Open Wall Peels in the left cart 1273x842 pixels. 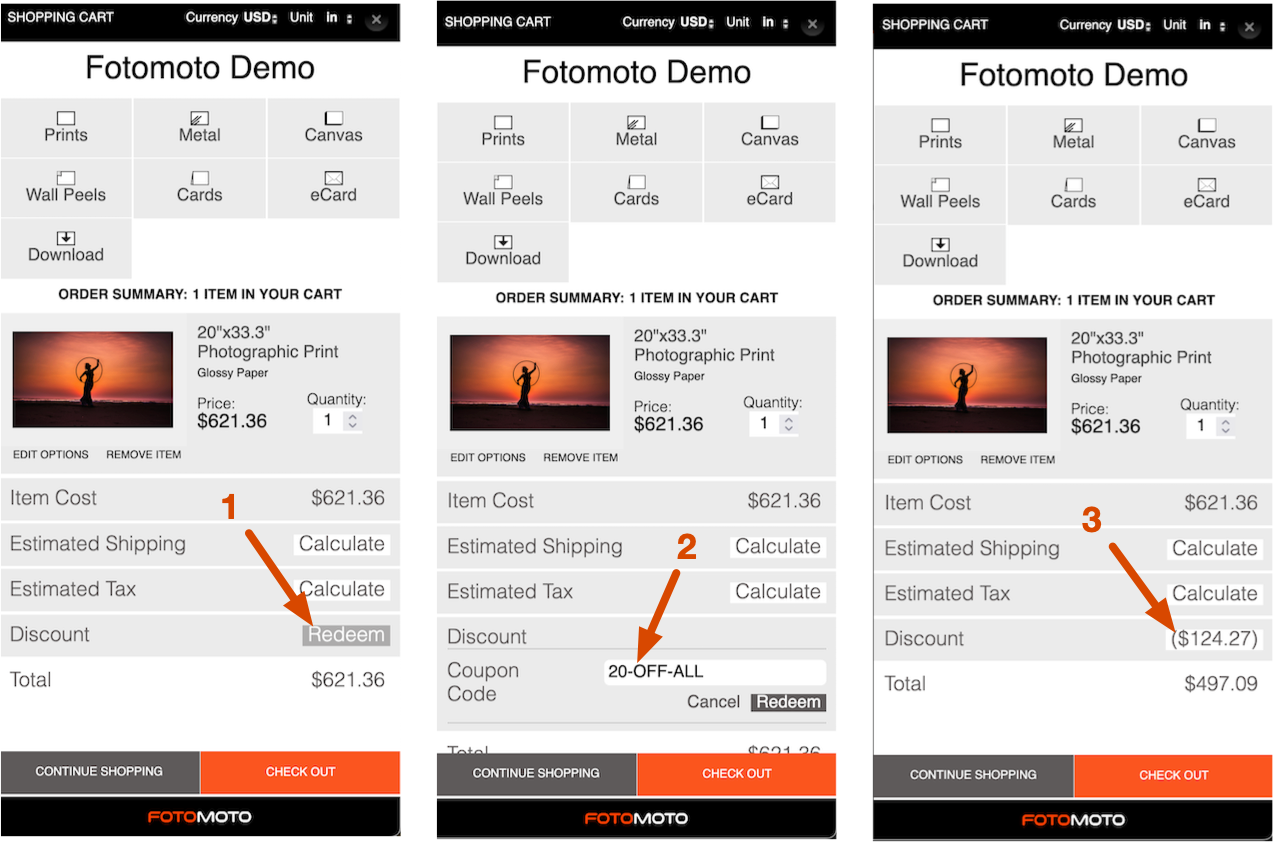pyautogui.click(x=66, y=187)
